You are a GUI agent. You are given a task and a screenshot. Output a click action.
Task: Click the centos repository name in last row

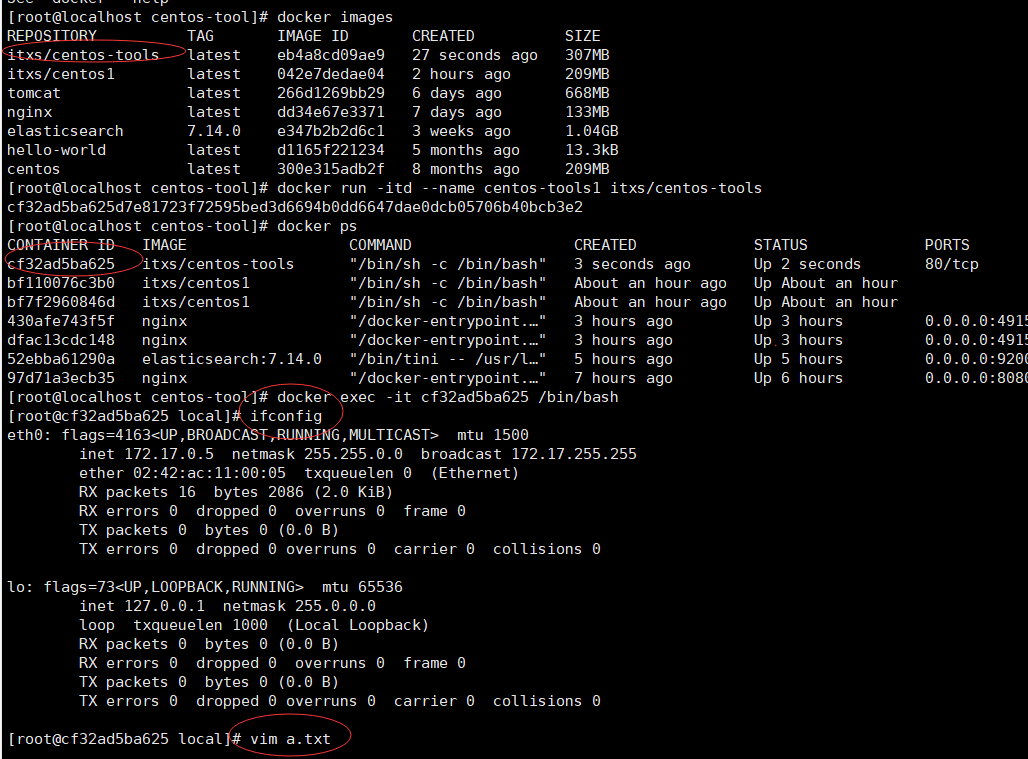point(33,169)
